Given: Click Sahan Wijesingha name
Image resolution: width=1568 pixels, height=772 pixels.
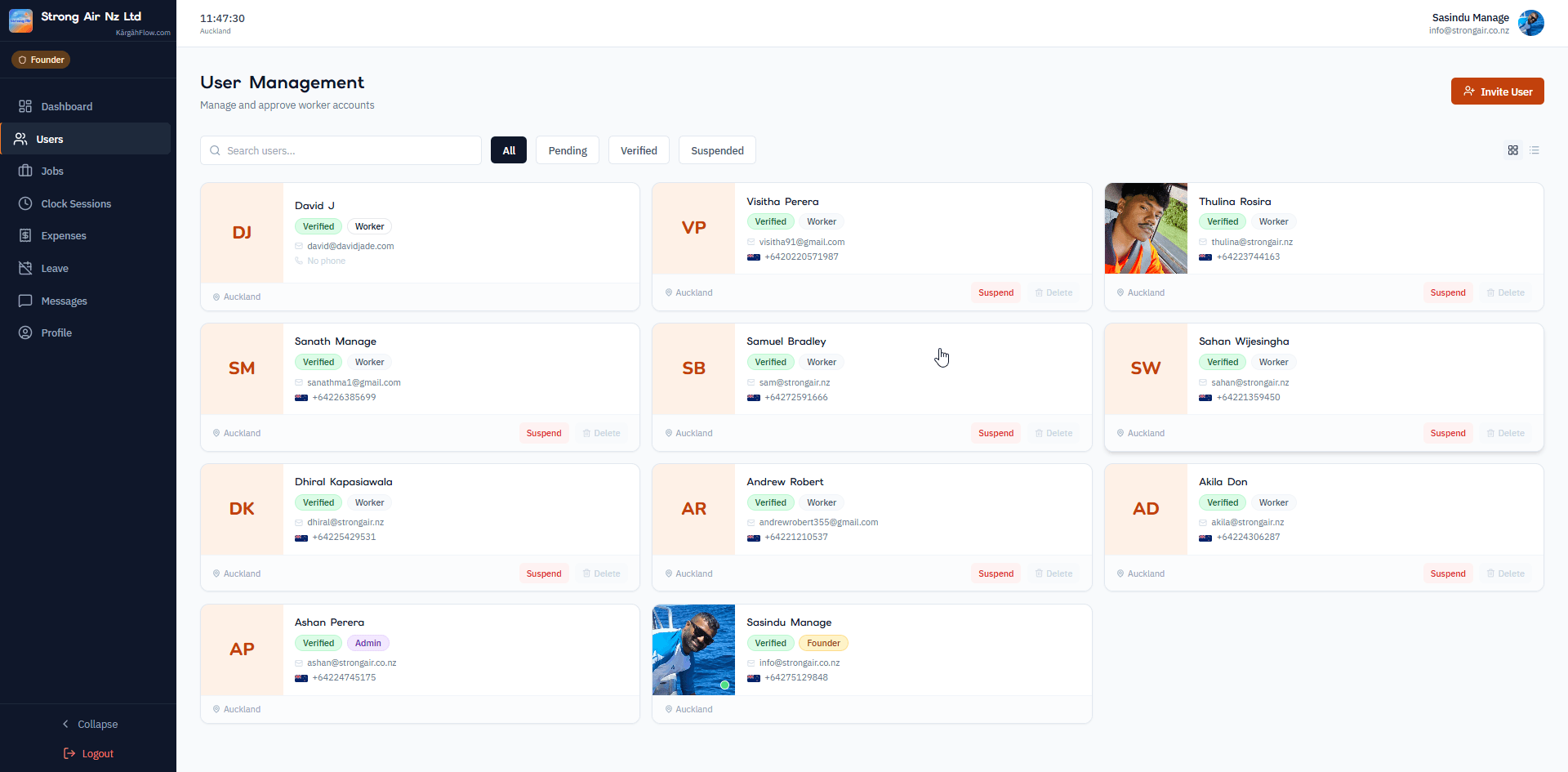Looking at the screenshot, I should [x=1243, y=341].
